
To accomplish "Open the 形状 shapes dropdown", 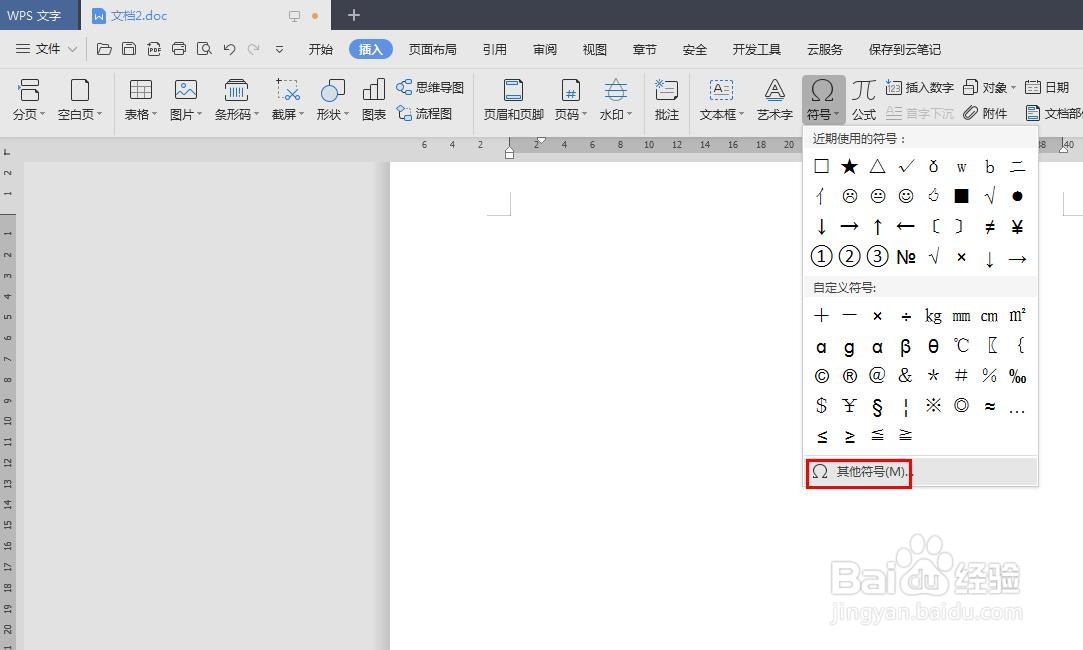I will (x=333, y=100).
